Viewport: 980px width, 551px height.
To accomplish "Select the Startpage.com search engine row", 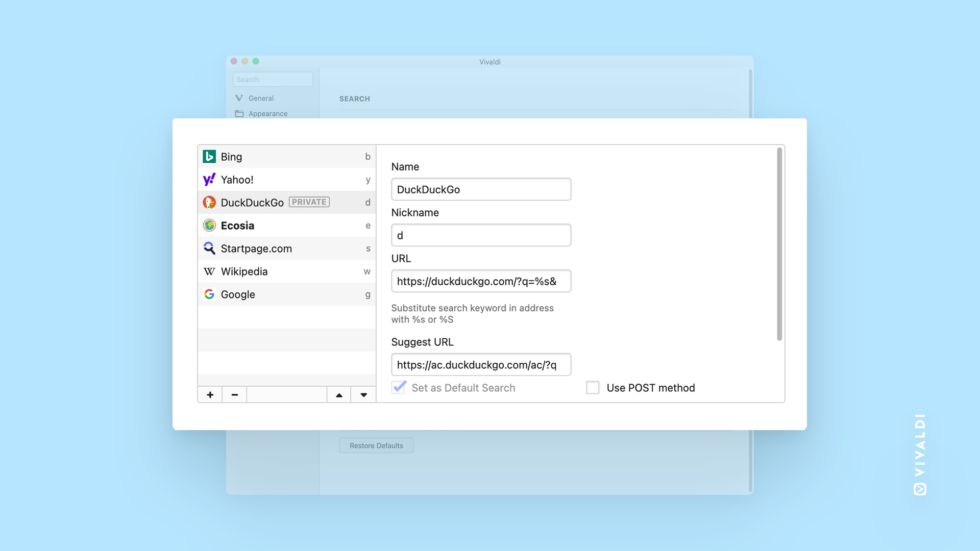I will (x=287, y=248).
